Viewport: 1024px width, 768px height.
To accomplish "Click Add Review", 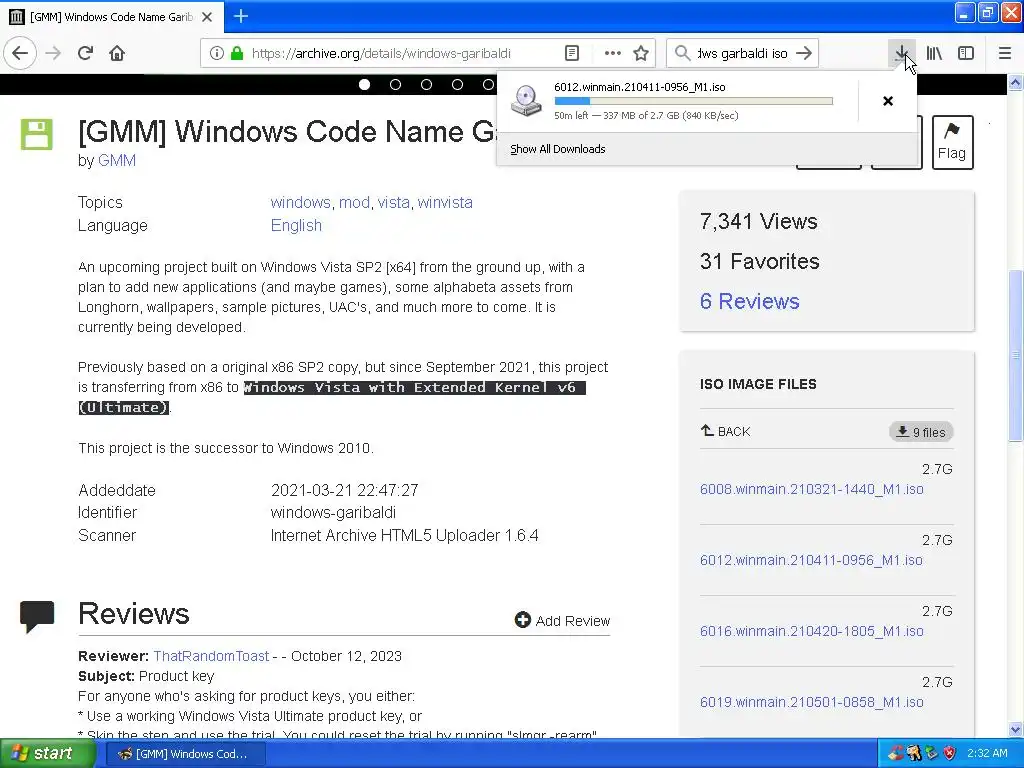I will pyautogui.click(x=562, y=620).
